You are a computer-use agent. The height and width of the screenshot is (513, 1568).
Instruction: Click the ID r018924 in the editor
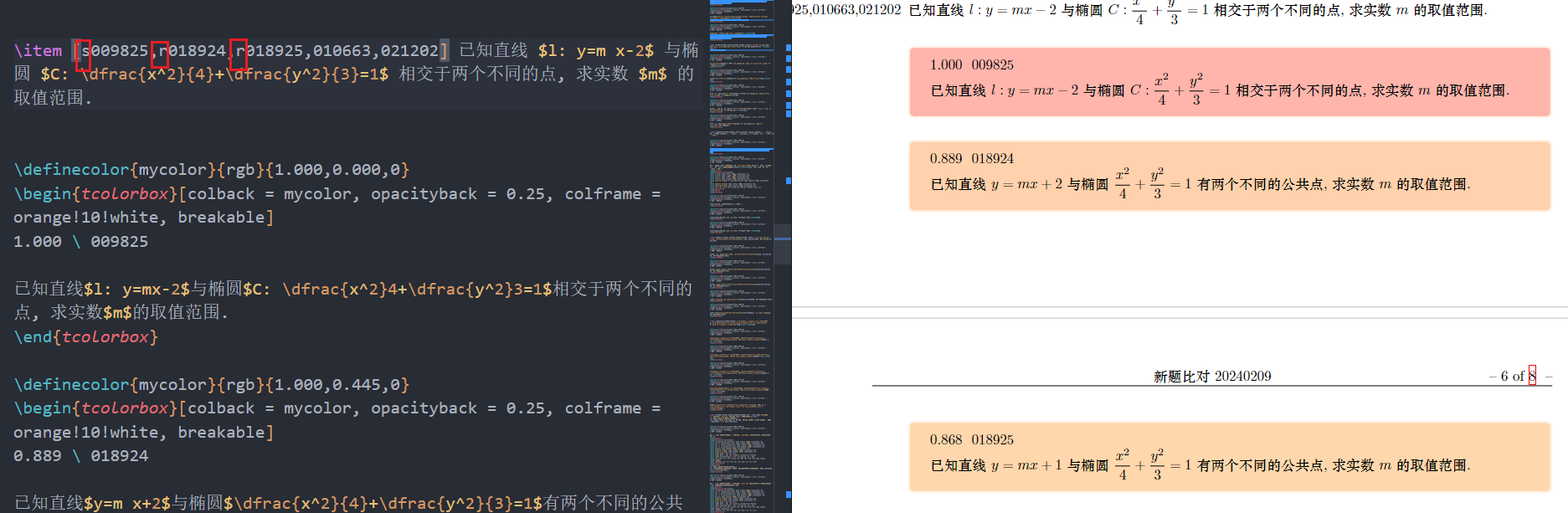193,51
